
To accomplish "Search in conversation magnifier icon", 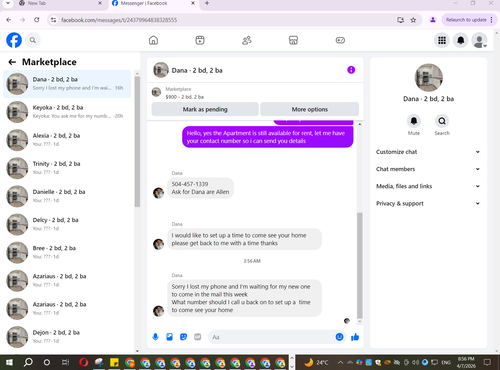I will click(442, 121).
